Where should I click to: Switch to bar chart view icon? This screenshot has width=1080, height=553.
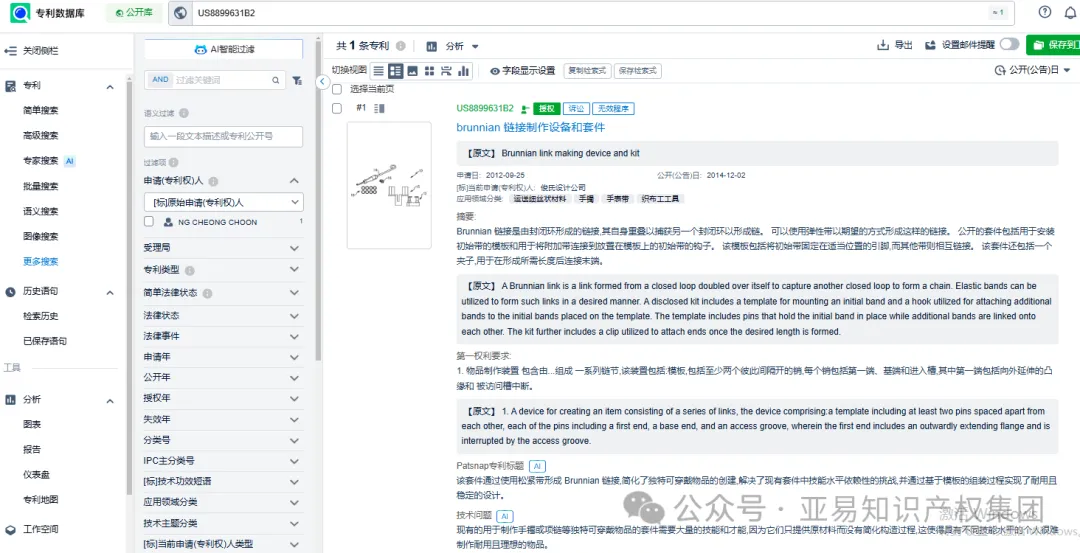[x=464, y=70]
